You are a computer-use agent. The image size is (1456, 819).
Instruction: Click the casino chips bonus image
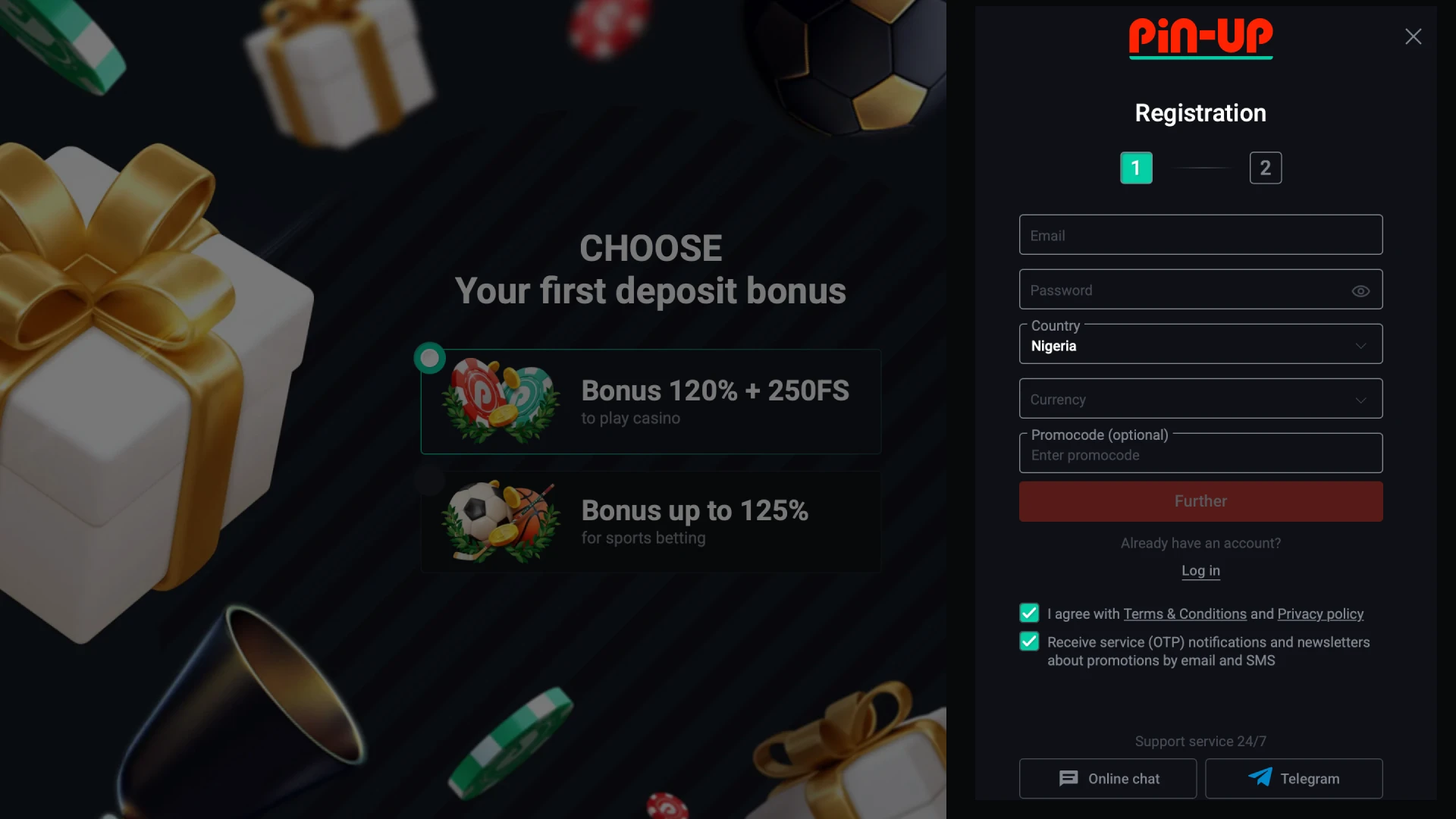coord(501,401)
